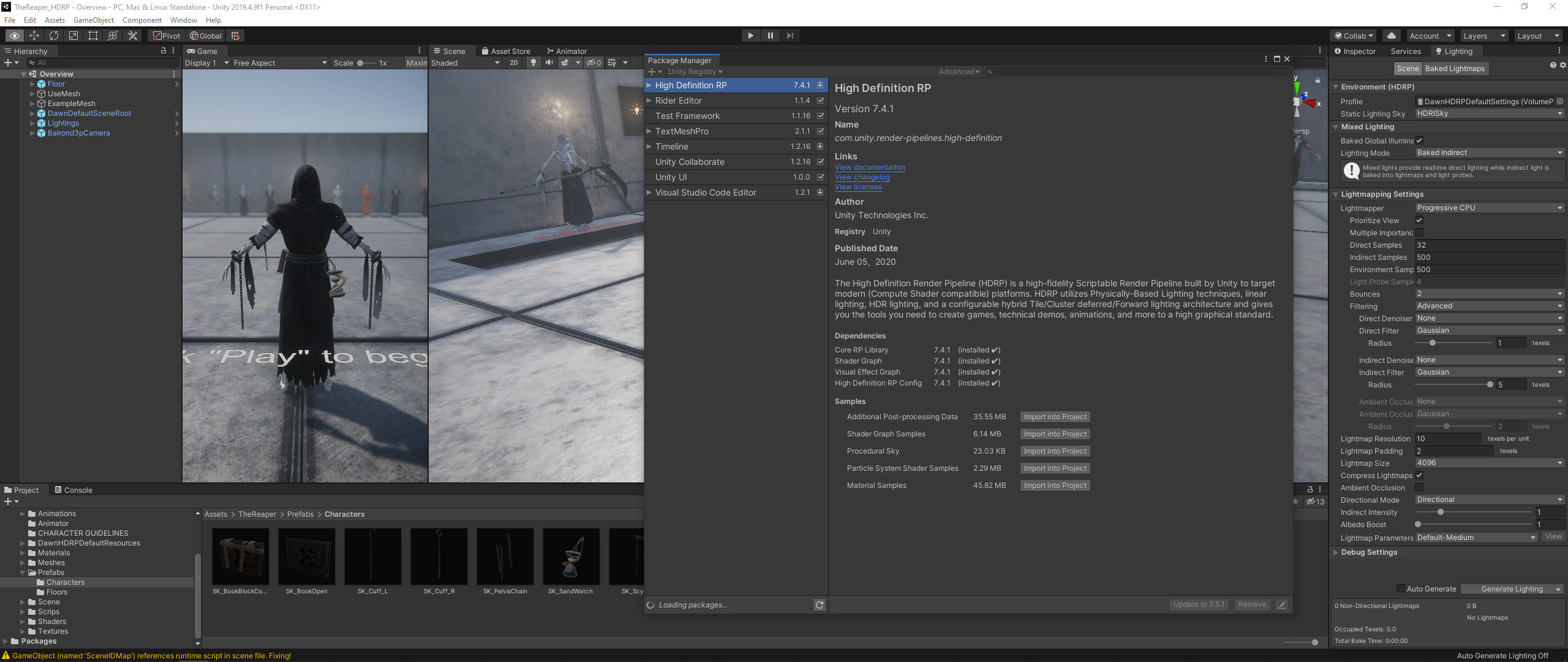The width and height of the screenshot is (1568, 662).
Task: Import Shader Graph Samples into project
Action: (1055, 434)
